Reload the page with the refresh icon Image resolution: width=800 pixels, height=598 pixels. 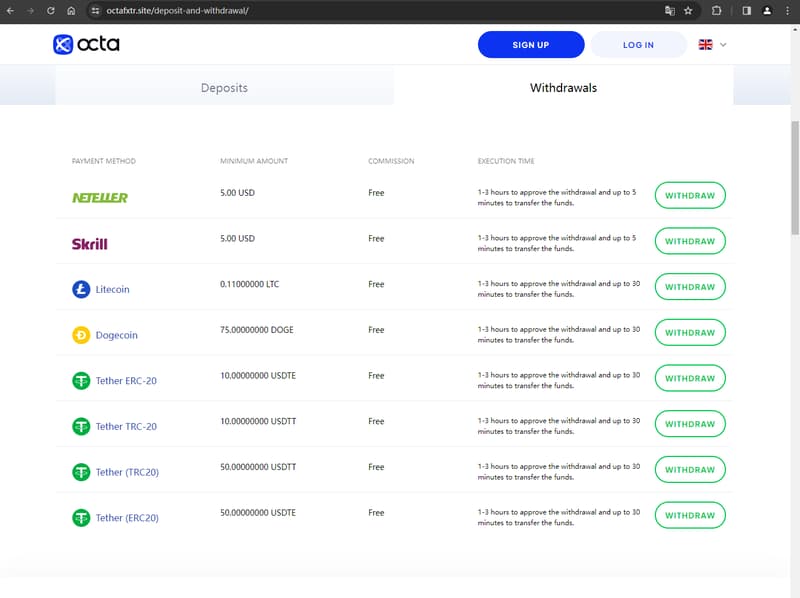[51, 11]
